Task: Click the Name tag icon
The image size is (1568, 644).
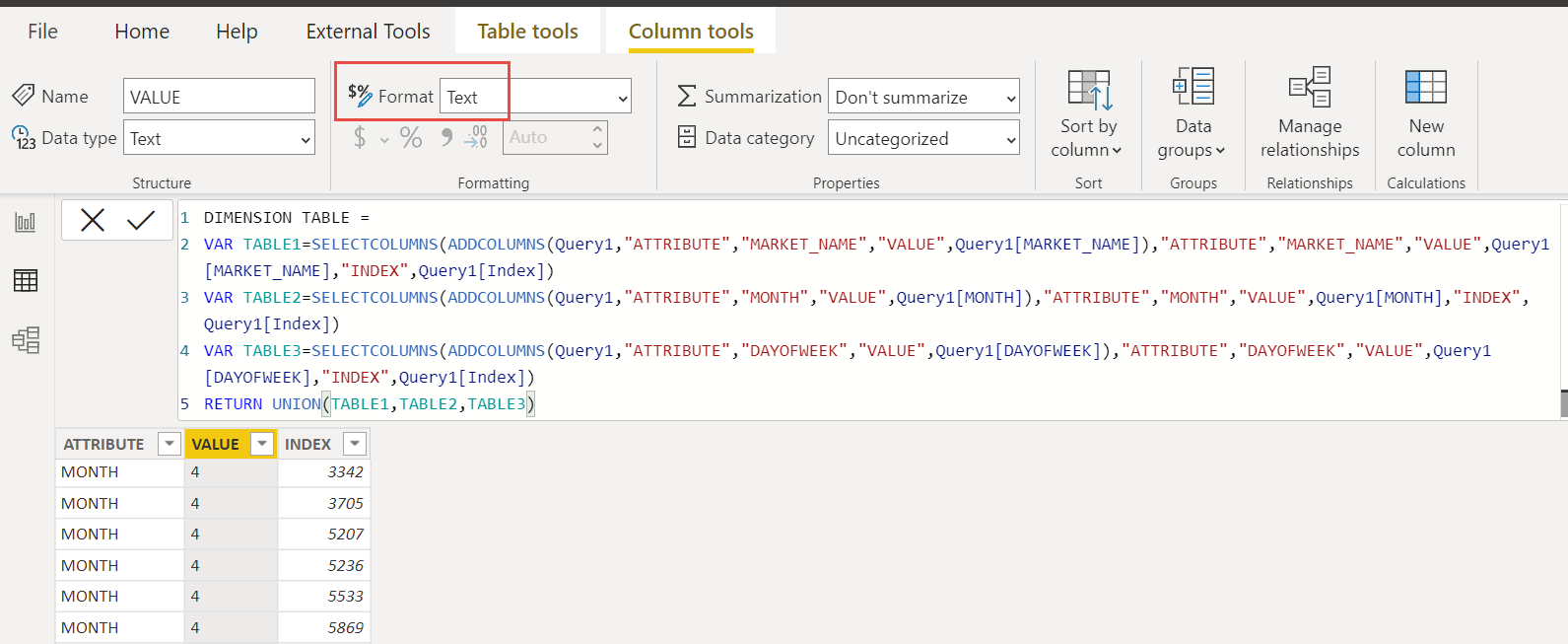Action: (x=24, y=95)
